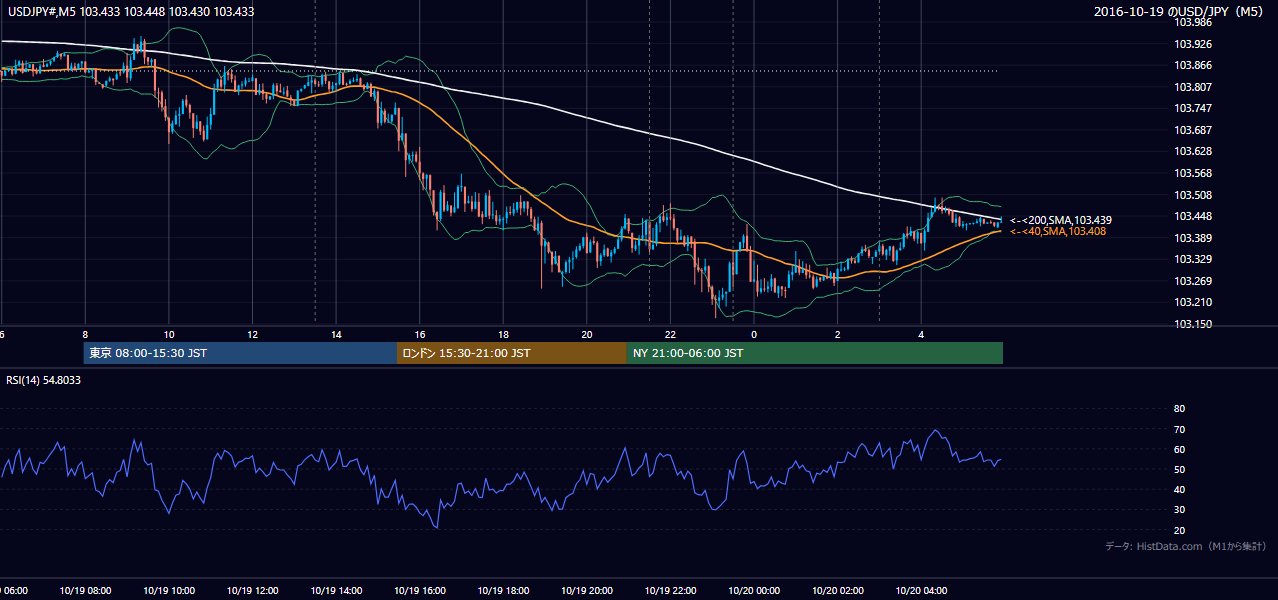Viewport: 1278px width, 600px height.
Task: Click the 10/19 20:00 date axis label
Action: [587, 591]
